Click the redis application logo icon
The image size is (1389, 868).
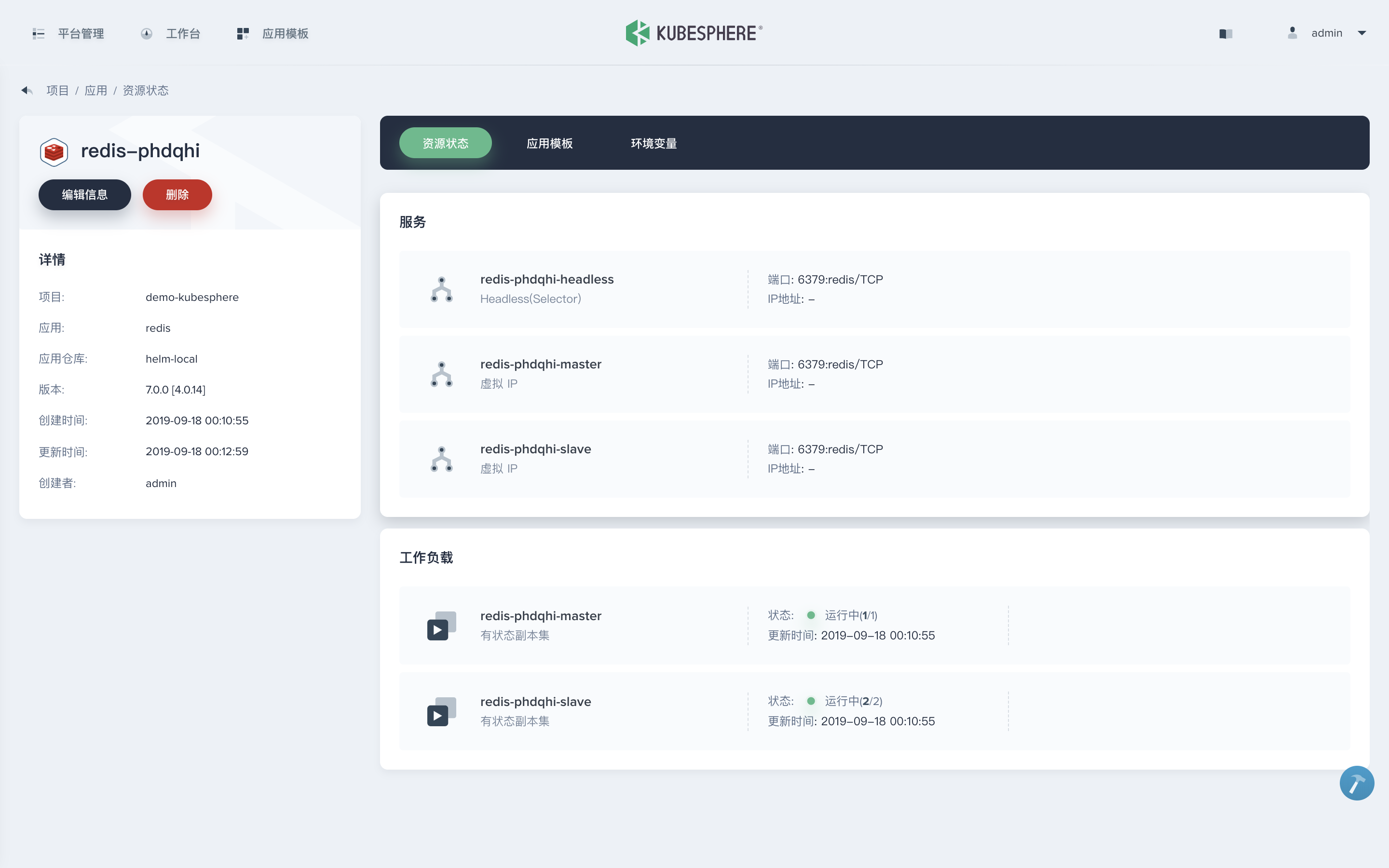tap(54, 152)
